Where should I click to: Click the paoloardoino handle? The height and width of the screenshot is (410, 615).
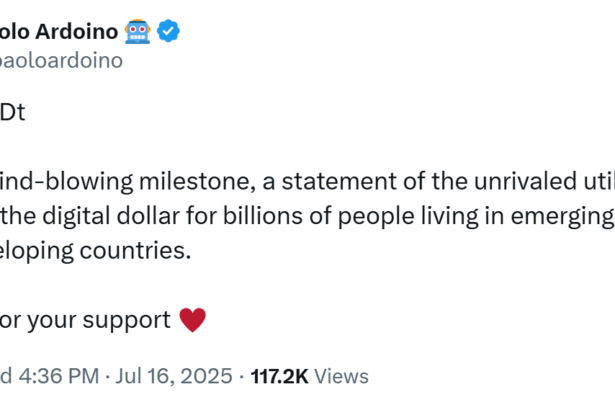[x=60, y=60]
